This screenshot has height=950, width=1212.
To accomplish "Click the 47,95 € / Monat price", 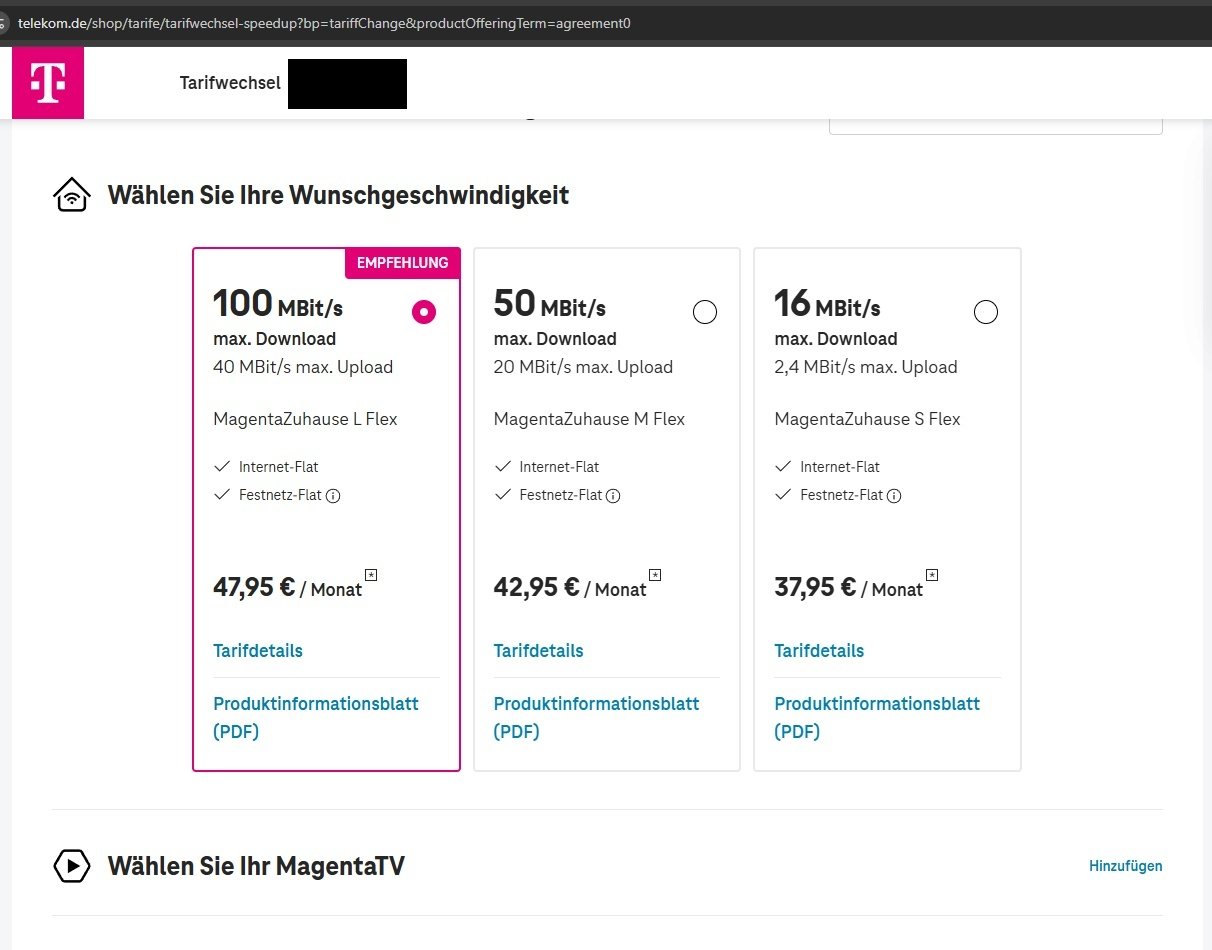I will pos(288,588).
